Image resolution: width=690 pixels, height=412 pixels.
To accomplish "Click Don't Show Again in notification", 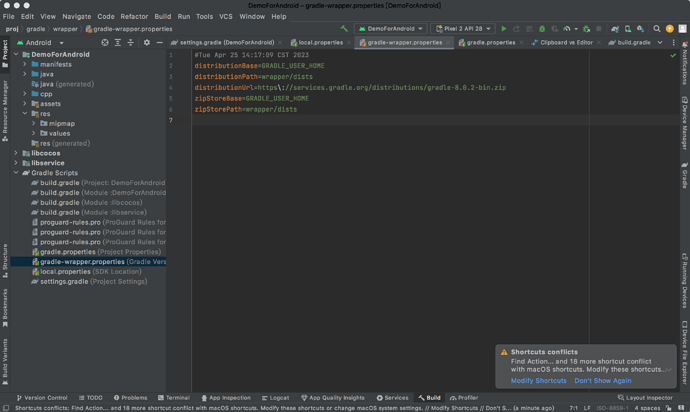I will (x=602, y=381).
